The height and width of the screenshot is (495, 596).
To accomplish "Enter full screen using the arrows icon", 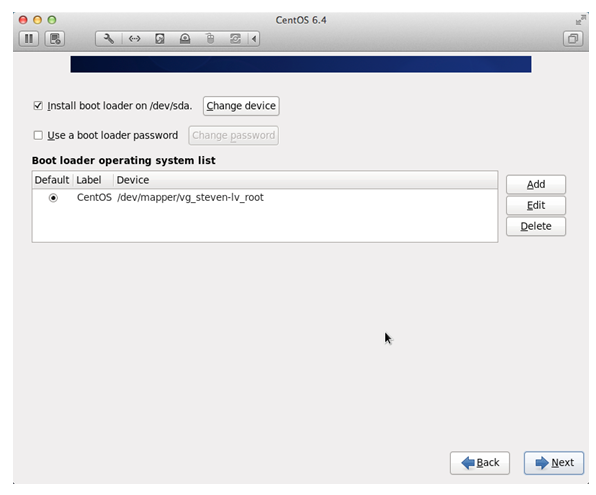I will pyautogui.click(x=580, y=20).
